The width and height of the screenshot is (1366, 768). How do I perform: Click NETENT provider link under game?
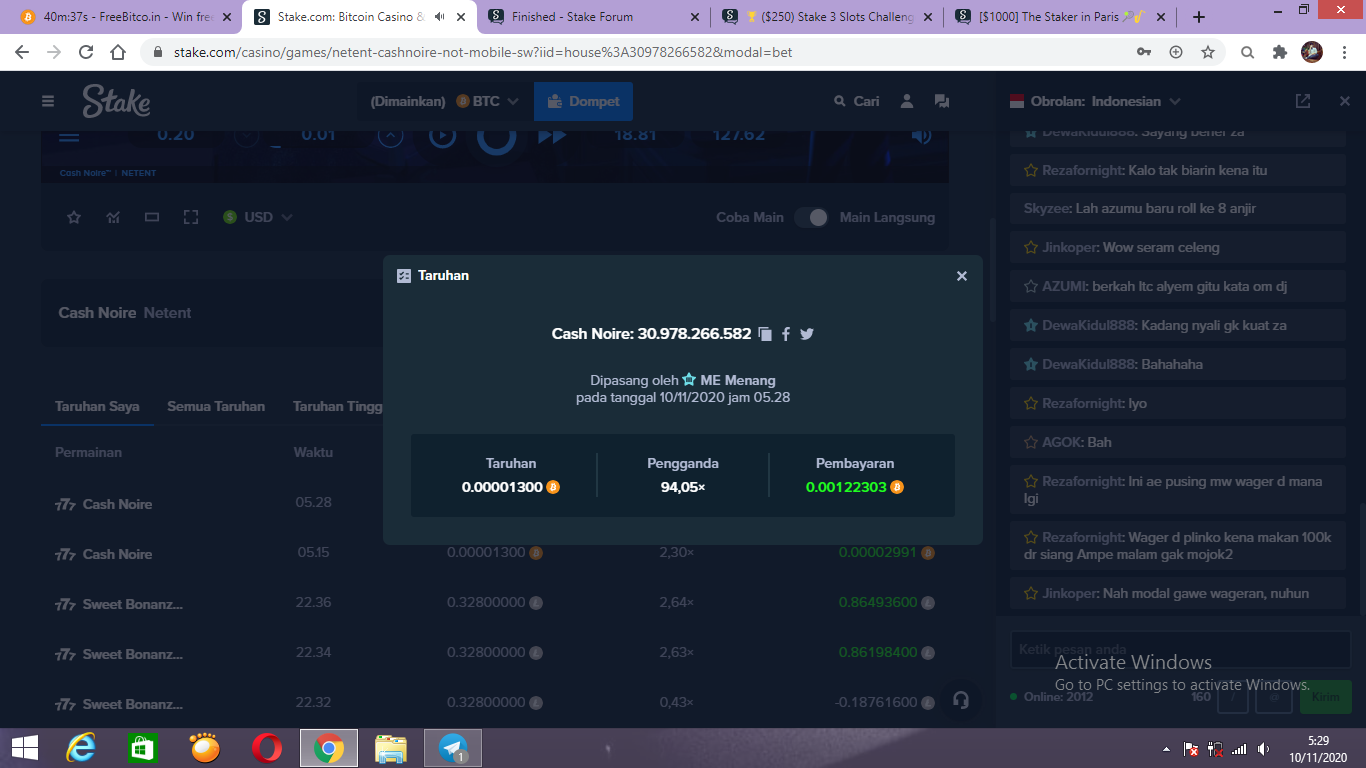click(x=139, y=173)
